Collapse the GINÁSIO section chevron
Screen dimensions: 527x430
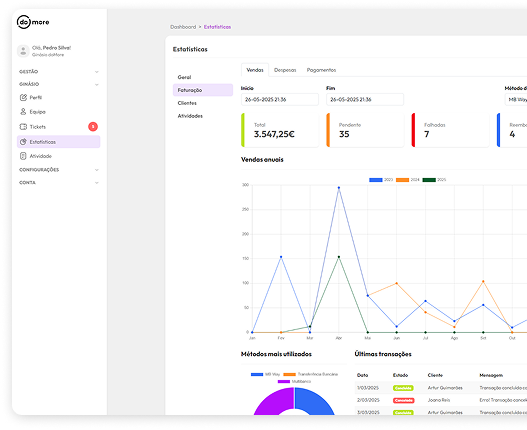pos(97,84)
